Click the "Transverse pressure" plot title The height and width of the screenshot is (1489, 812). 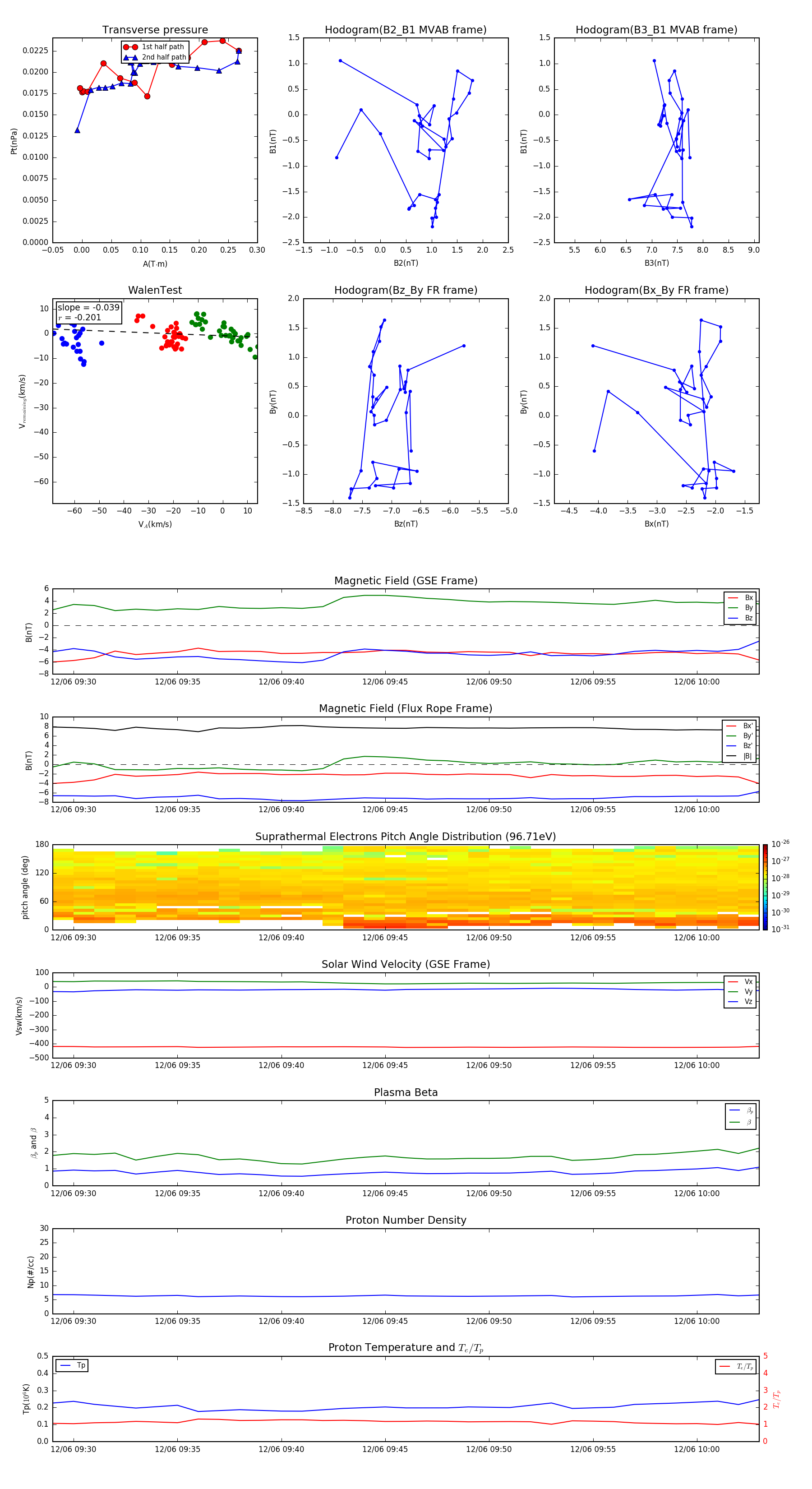[x=155, y=30]
